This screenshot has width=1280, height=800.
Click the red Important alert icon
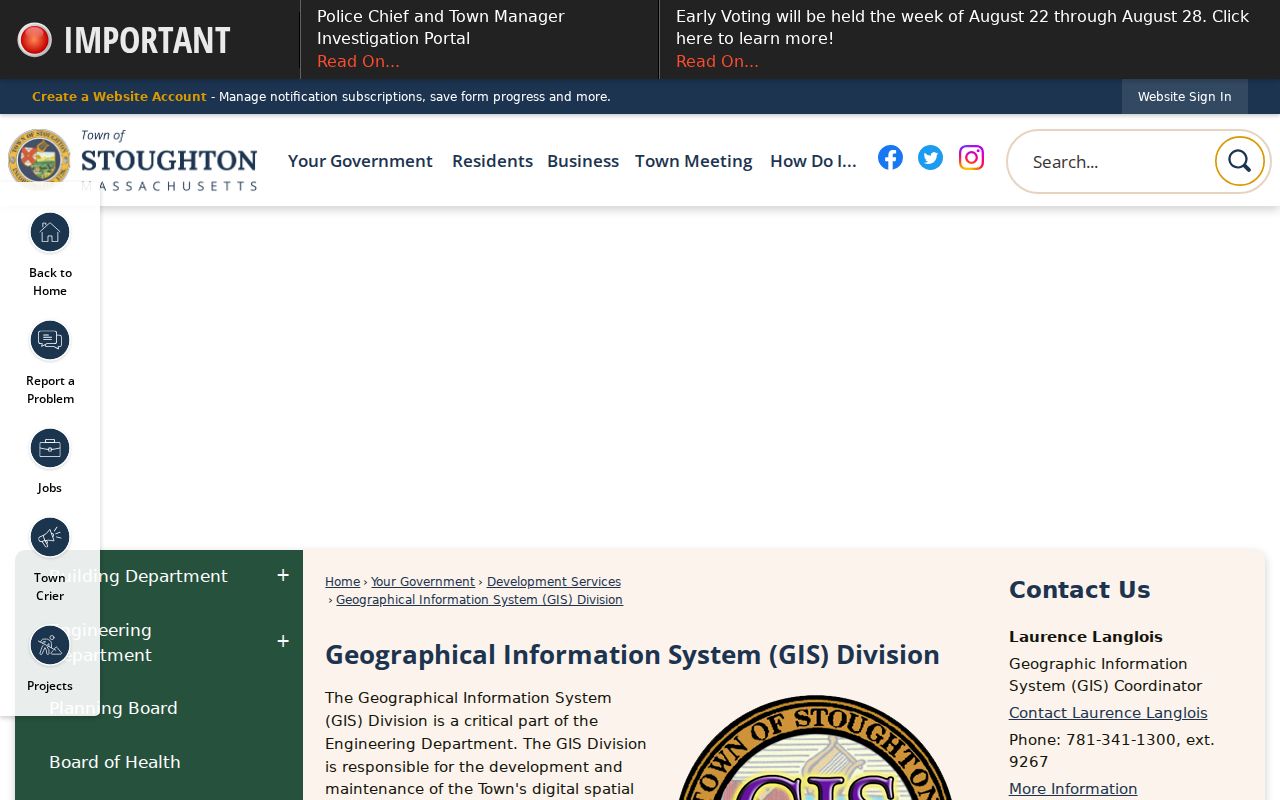pos(35,40)
